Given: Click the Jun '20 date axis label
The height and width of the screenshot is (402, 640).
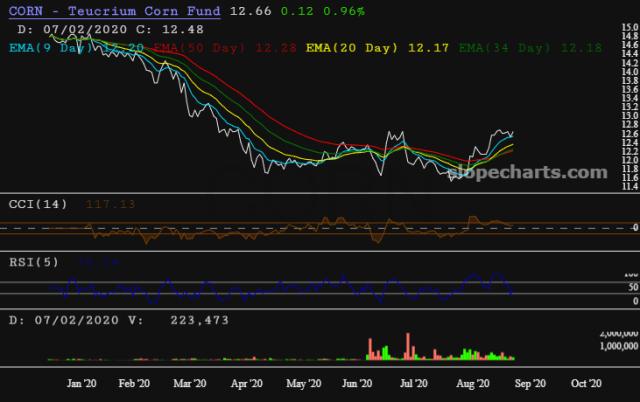Looking at the screenshot, I should tap(358, 383).
